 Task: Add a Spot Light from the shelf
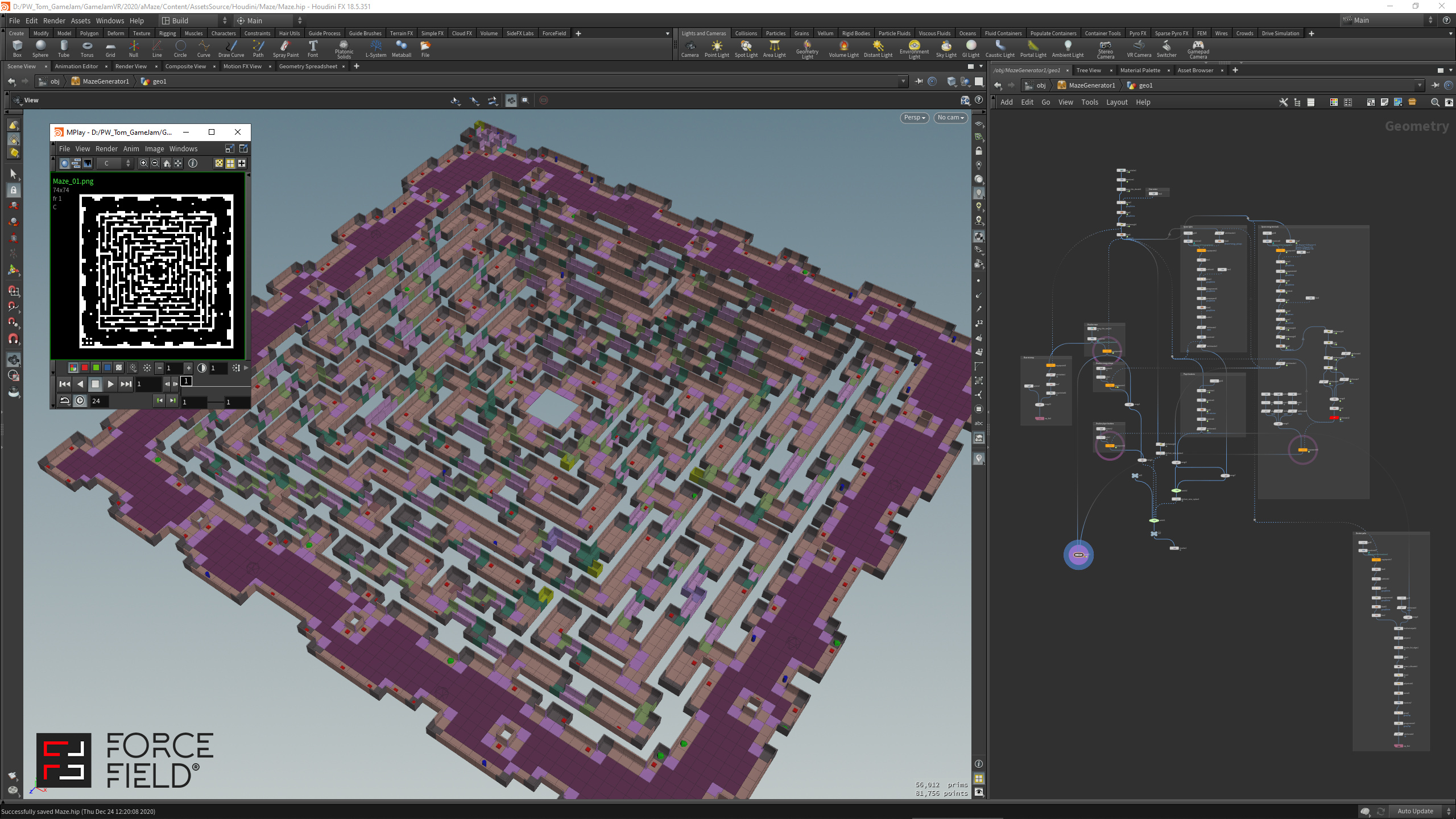click(x=746, y=48)
